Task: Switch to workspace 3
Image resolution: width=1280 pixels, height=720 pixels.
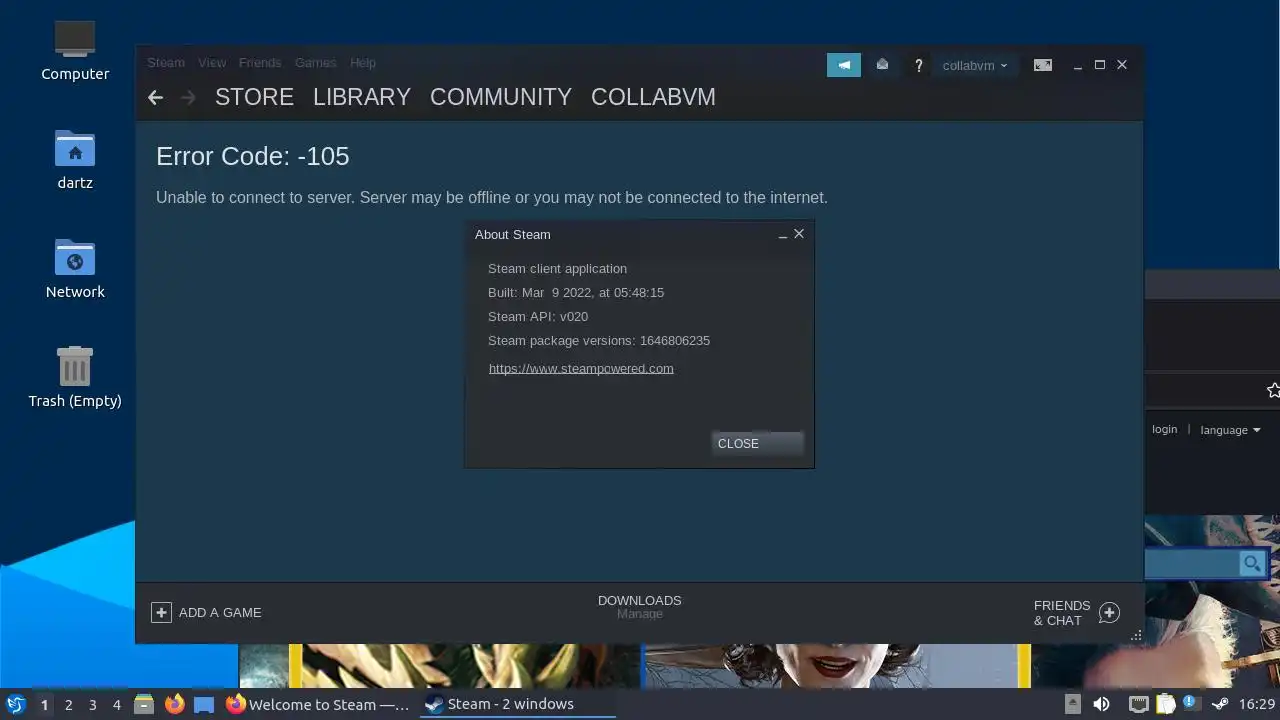Action: (x=92, y=704)
